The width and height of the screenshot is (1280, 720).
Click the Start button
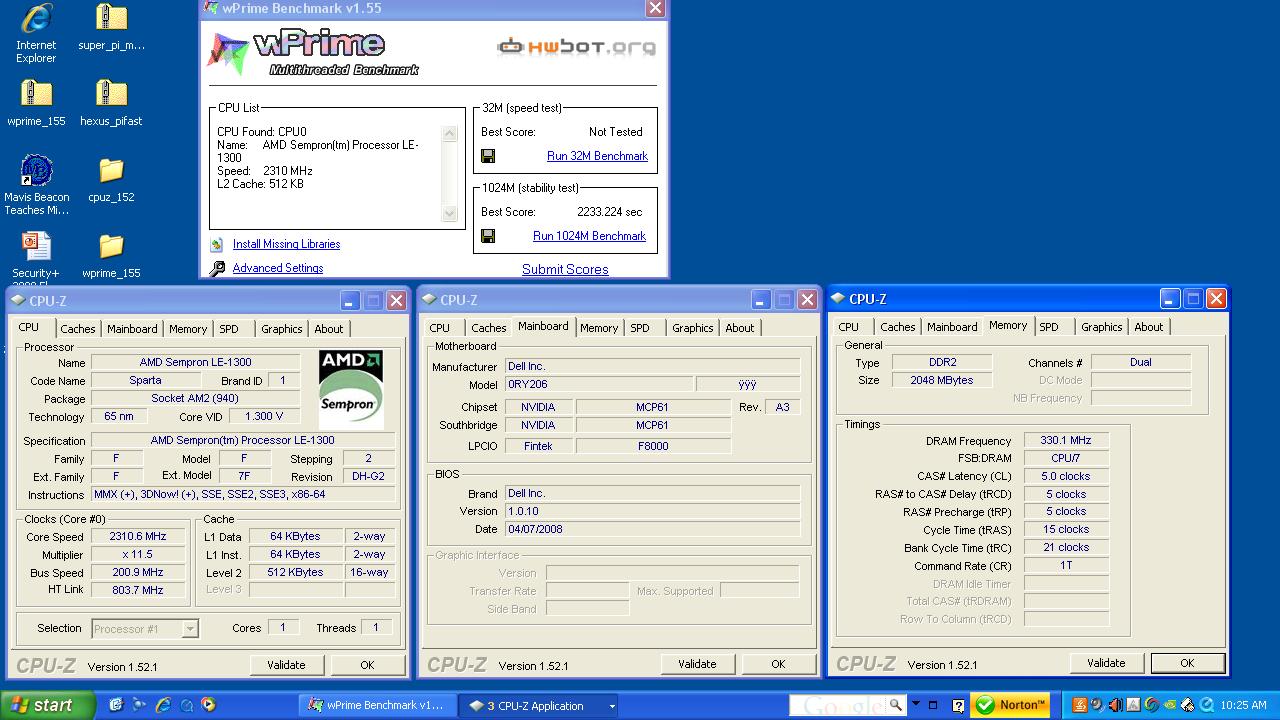48,705
